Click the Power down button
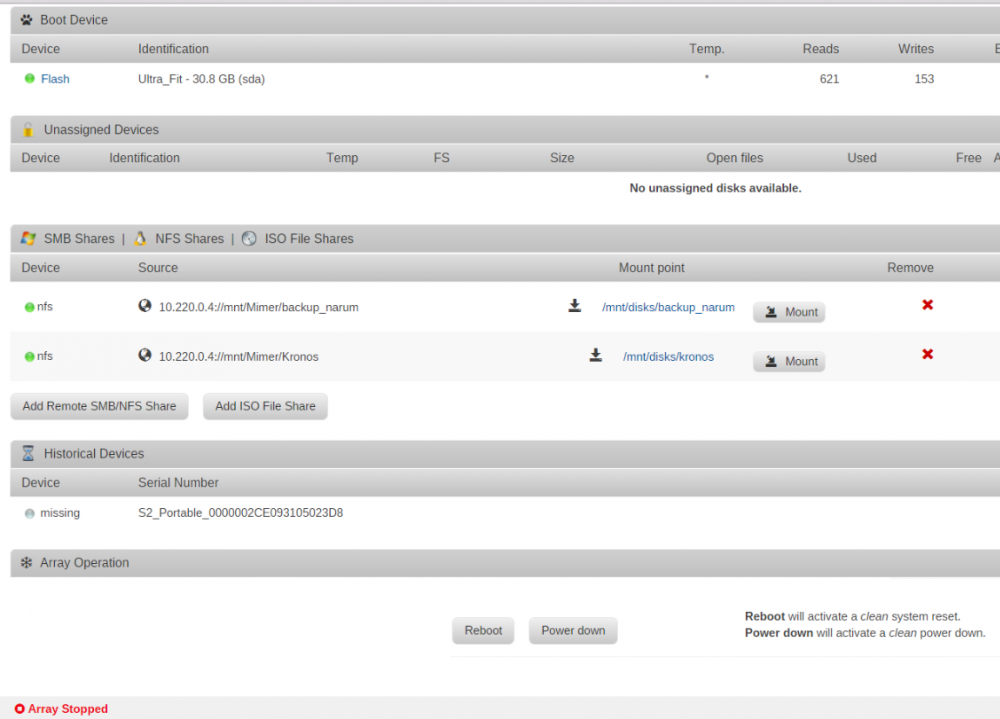 [x=573, y=630]
